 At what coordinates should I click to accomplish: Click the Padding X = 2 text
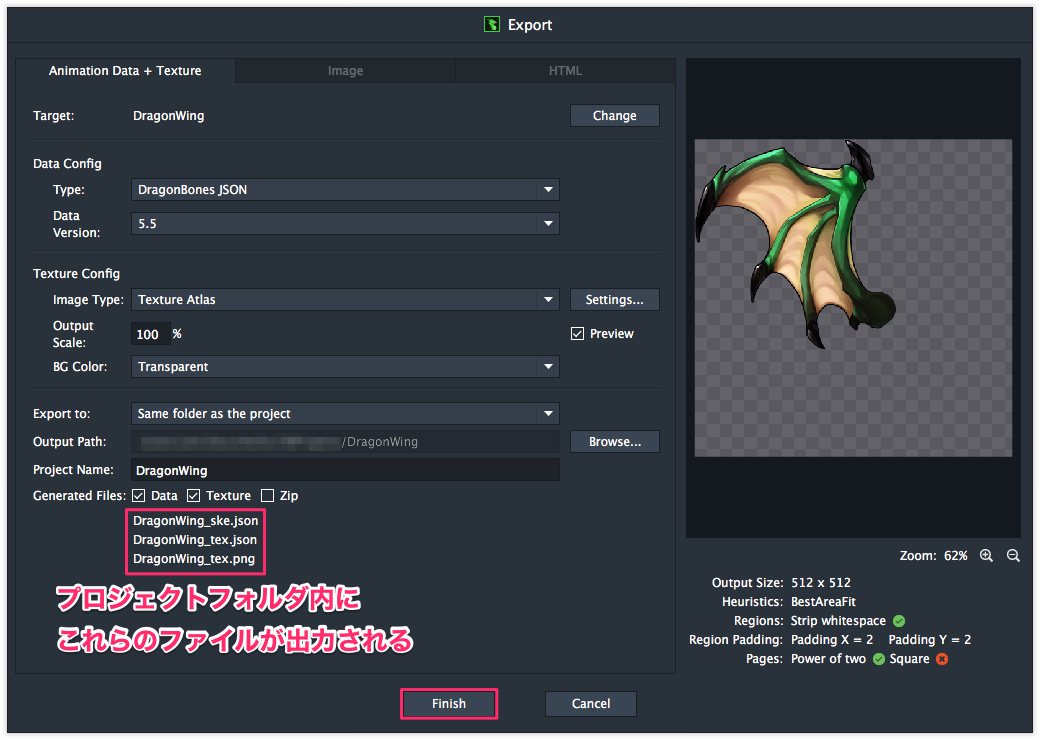point(832,640)
